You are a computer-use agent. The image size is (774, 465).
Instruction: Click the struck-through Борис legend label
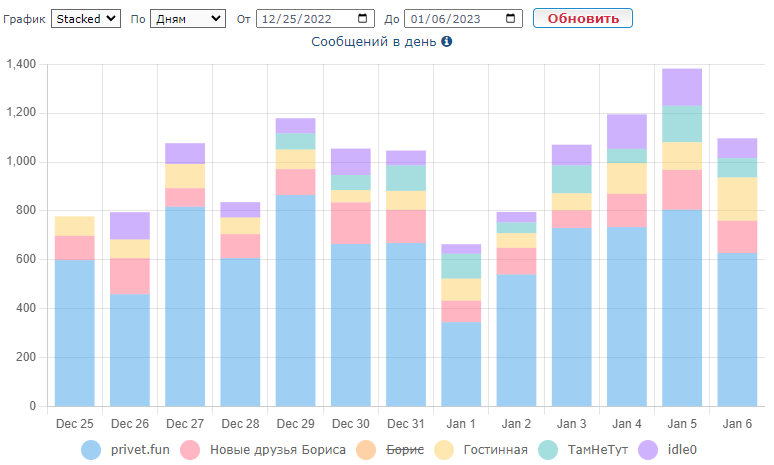[x=405, y=450]
